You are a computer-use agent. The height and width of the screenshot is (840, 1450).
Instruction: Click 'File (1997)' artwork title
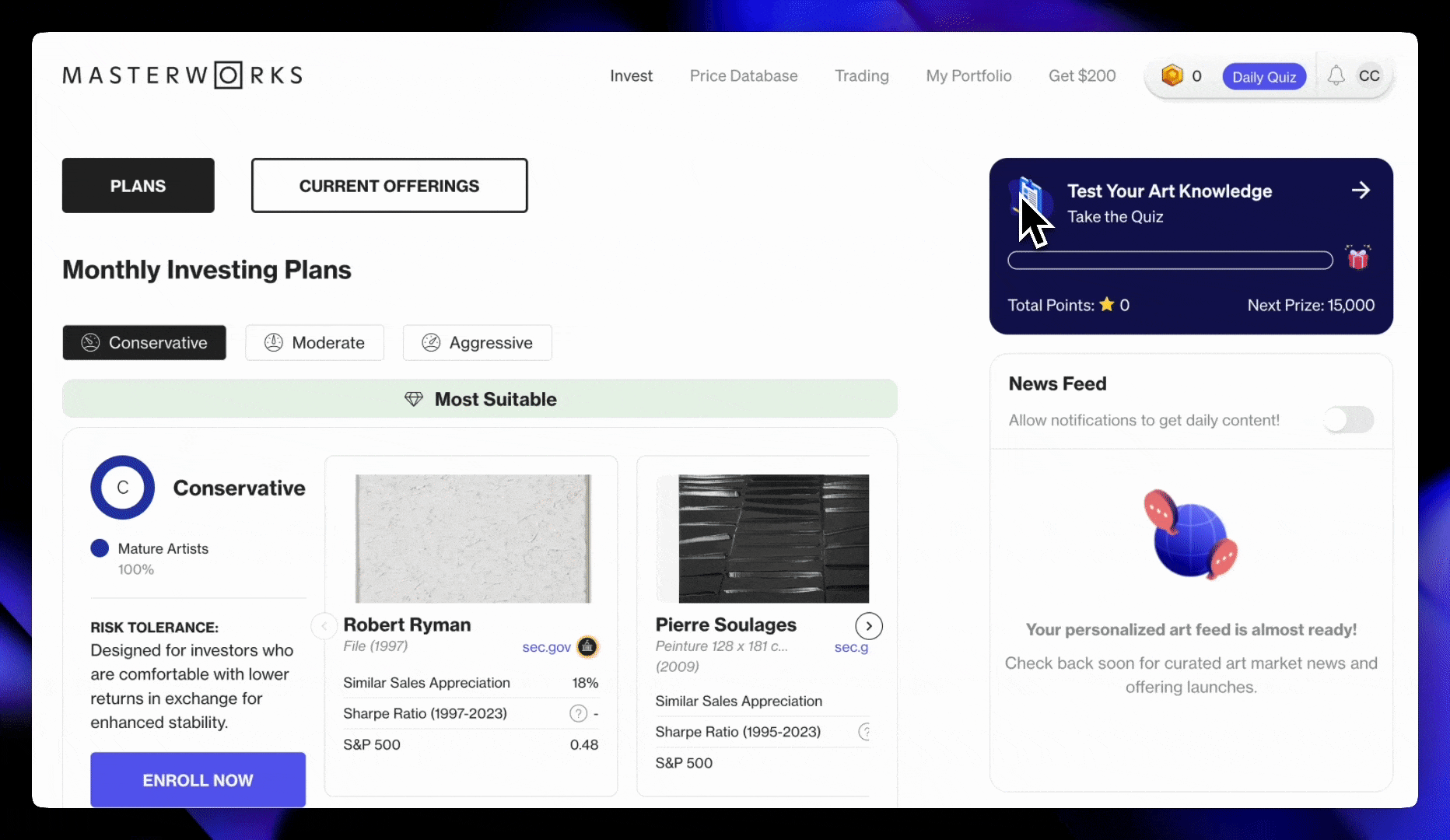[x=376, y=646]
